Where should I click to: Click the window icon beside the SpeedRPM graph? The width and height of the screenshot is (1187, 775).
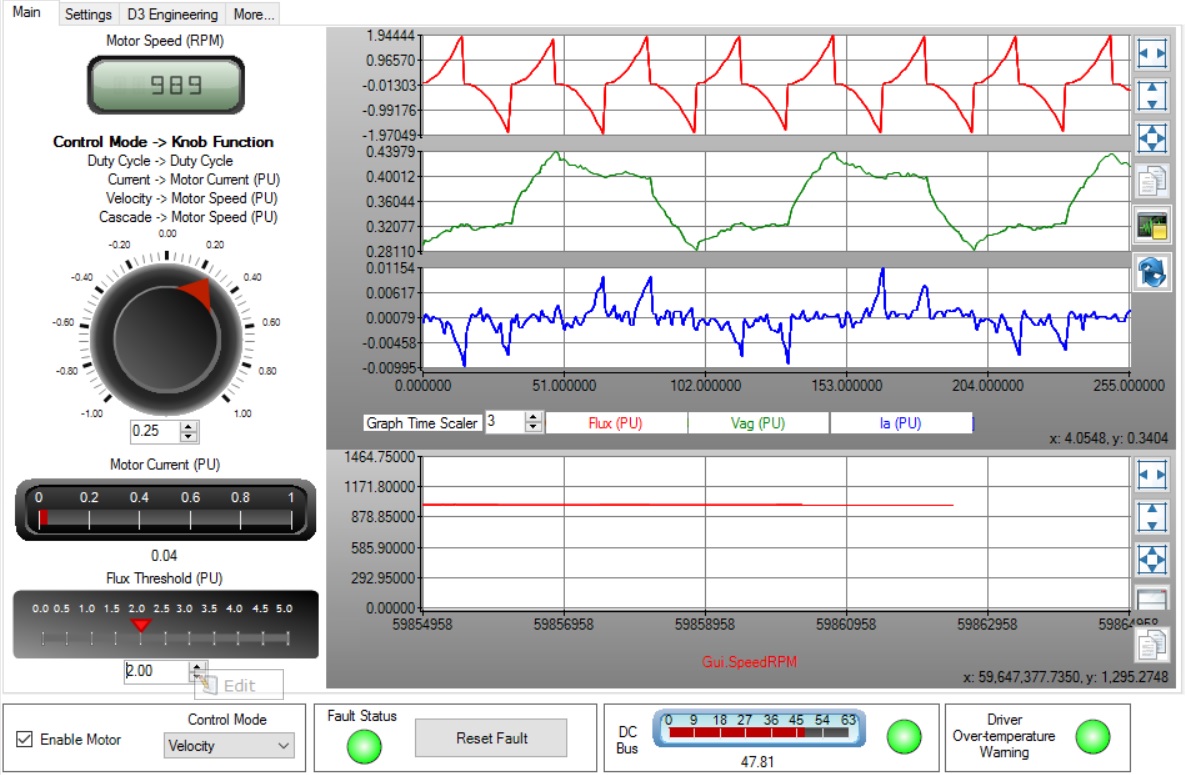click(x=1151, y=598)
